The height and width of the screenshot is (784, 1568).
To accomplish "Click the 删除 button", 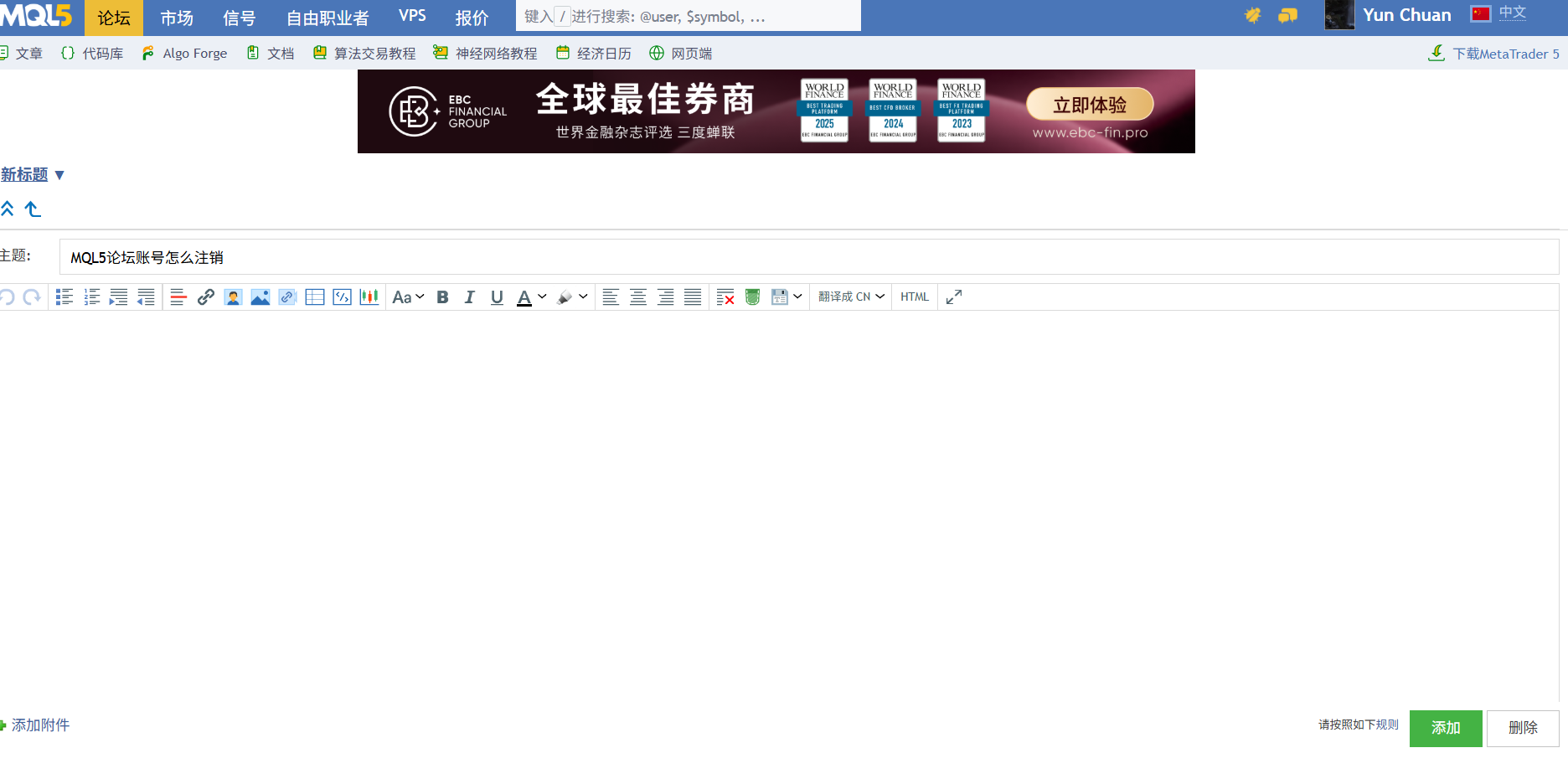I will click(x=1523, y=729).
